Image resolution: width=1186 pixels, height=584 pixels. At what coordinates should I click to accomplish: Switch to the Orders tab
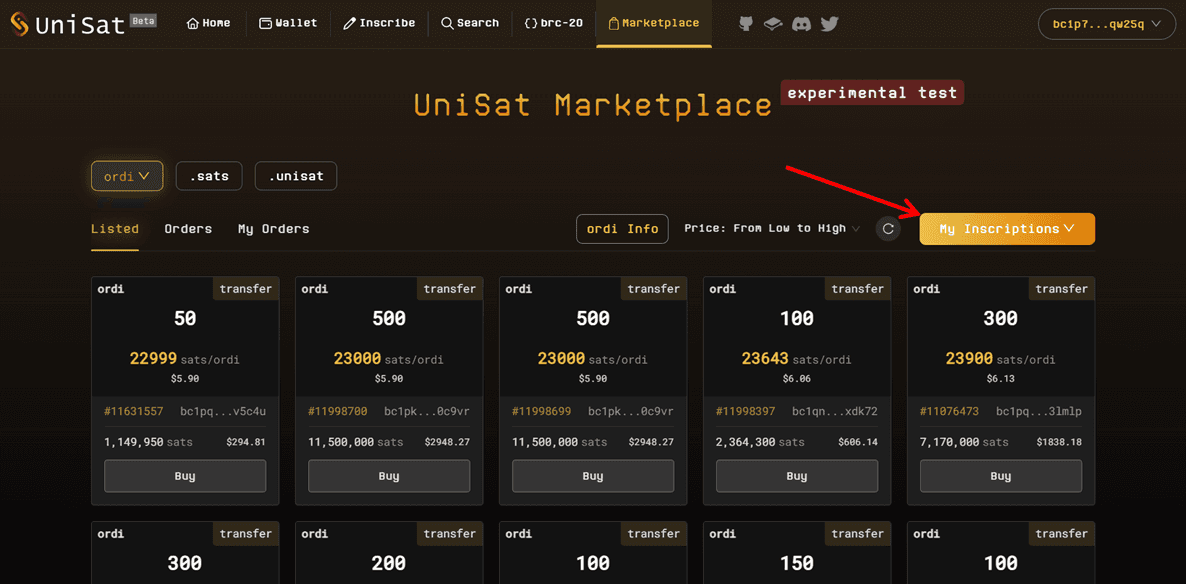[x=188, y=229]
